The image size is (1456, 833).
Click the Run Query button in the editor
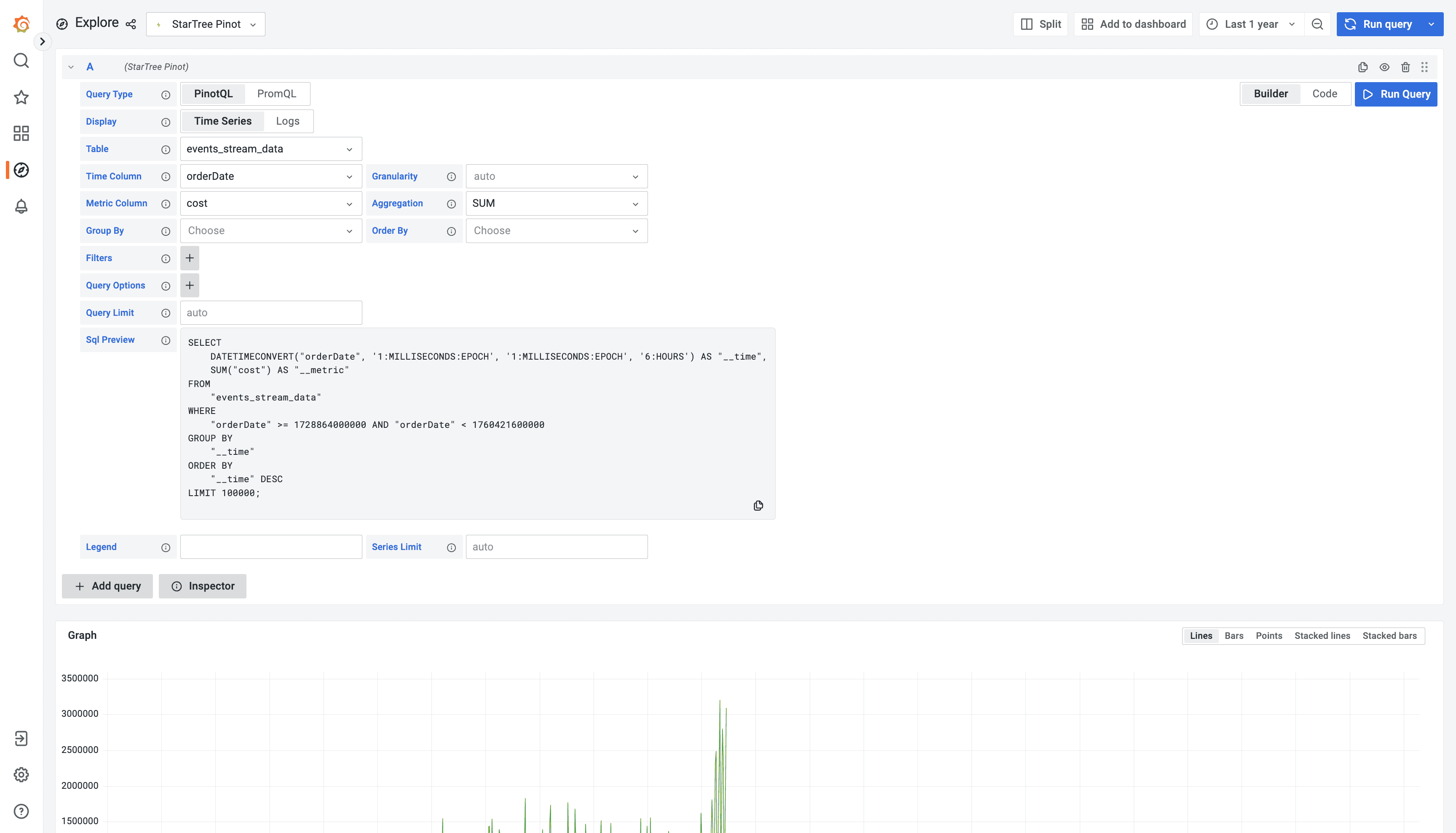[1396, 94]
